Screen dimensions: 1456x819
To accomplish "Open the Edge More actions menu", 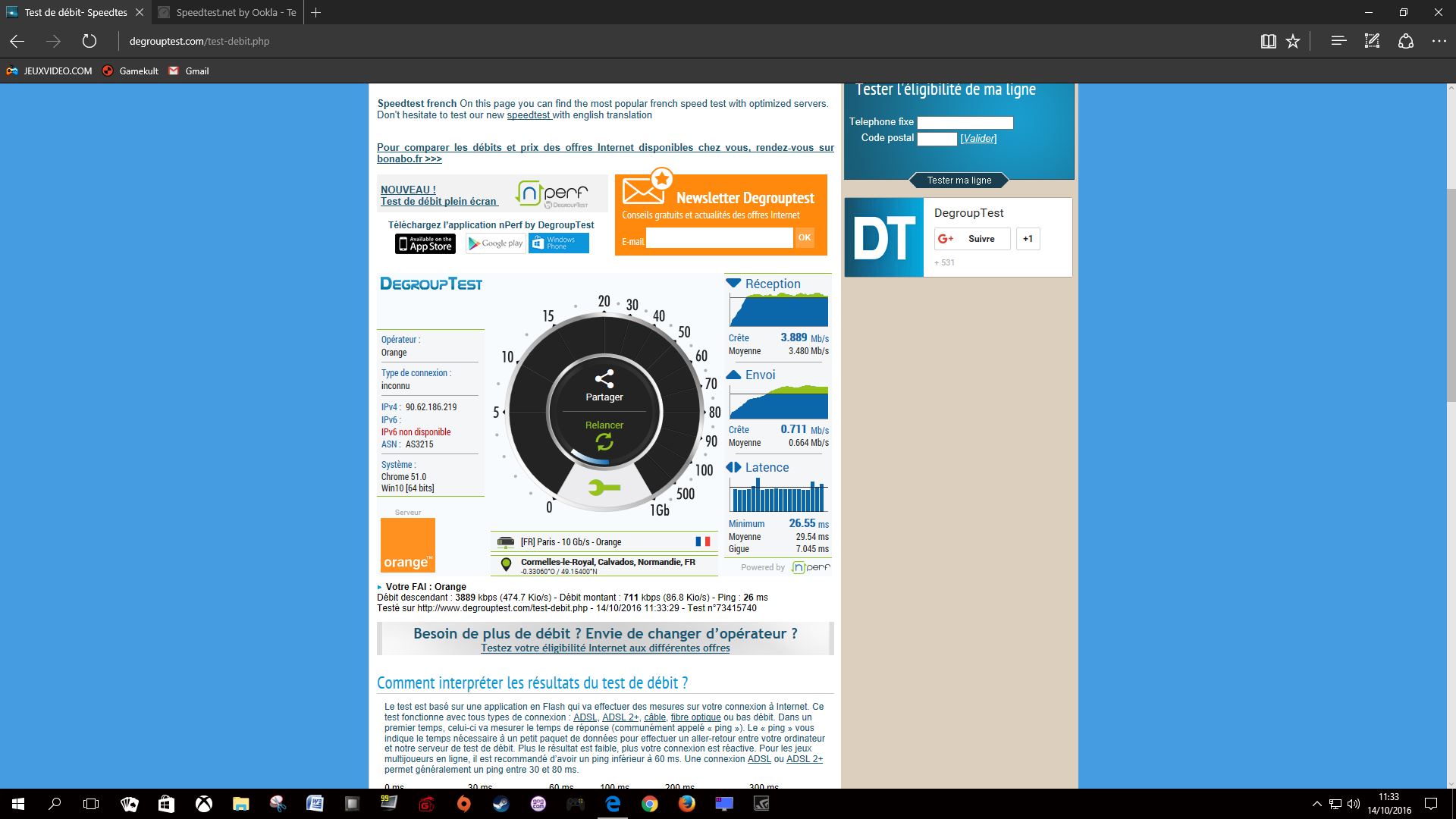I will coord(1439,41).
